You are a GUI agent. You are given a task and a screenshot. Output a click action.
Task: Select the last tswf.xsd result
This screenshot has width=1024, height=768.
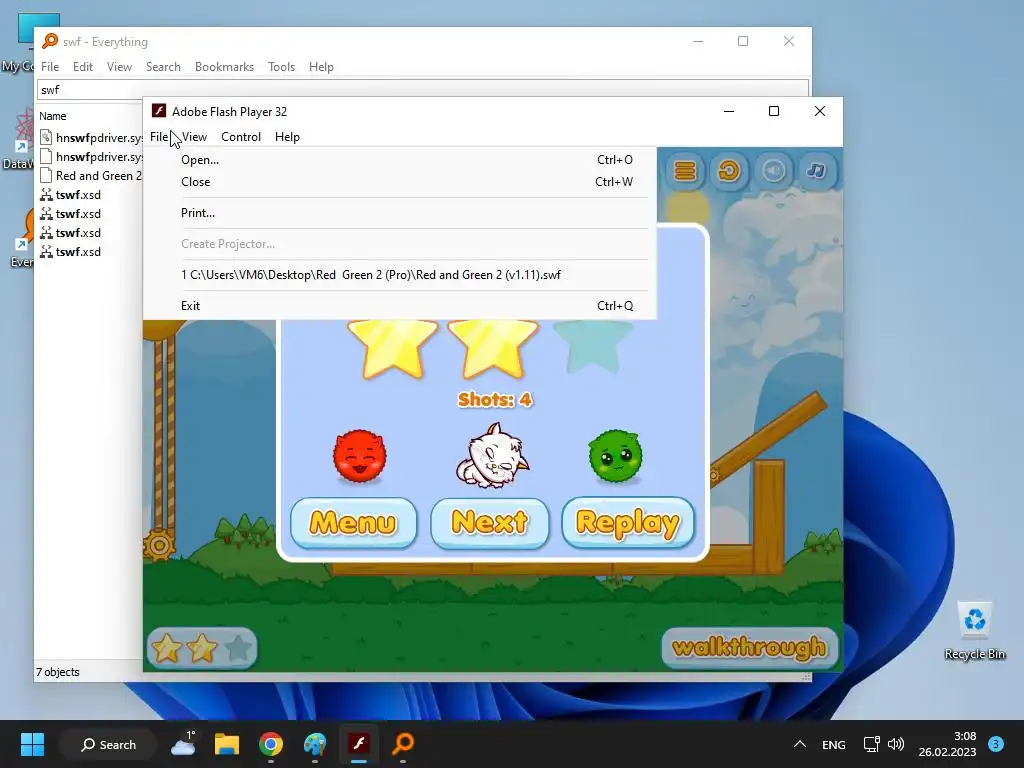(x=71, y=251)
